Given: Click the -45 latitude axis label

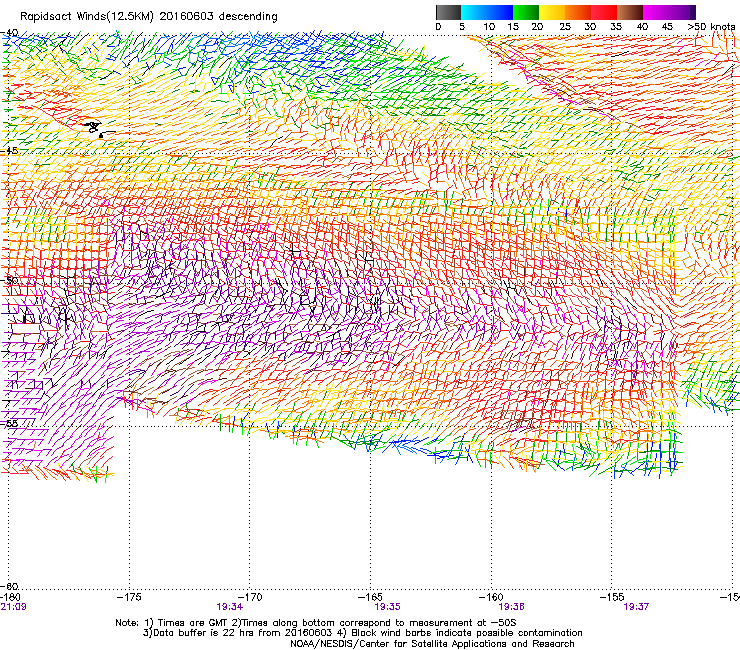Looking at the screenshot, I should (9, 151).
